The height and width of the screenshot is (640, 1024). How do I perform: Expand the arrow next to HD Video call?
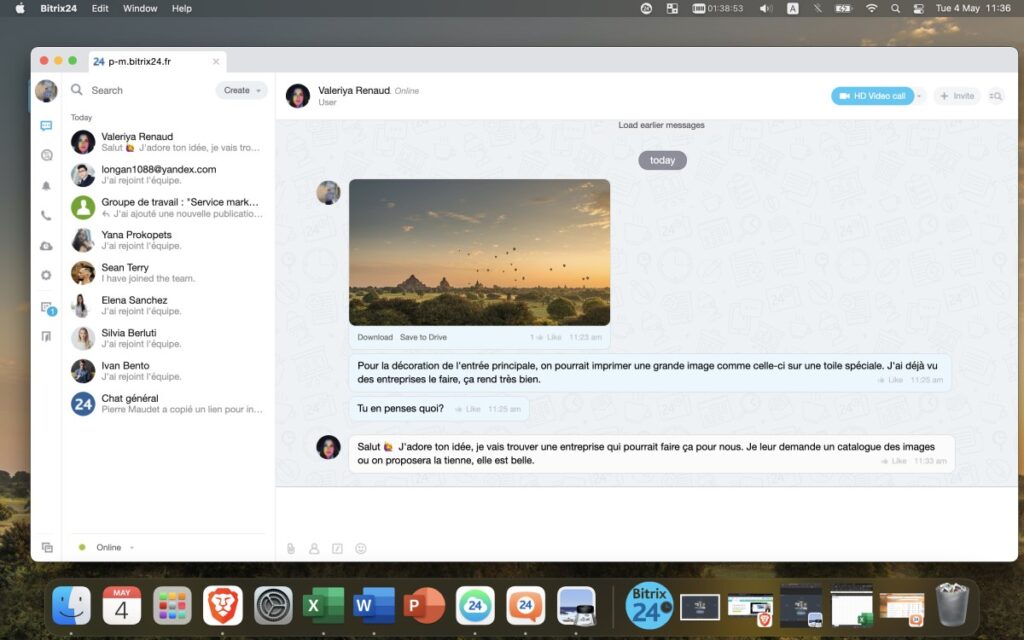(920, 96)
